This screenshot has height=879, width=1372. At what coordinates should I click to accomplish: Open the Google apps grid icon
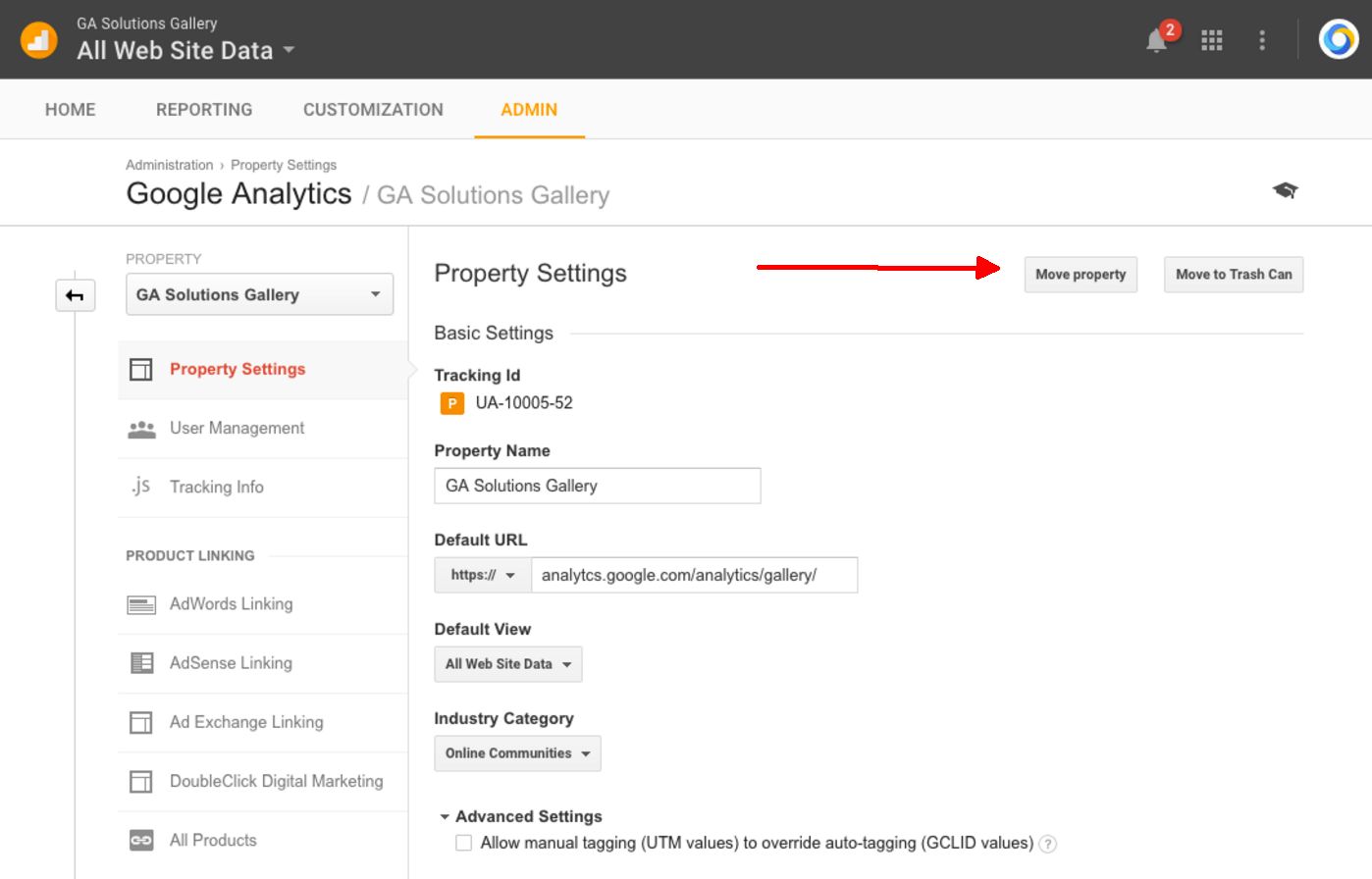point(1212,40)
